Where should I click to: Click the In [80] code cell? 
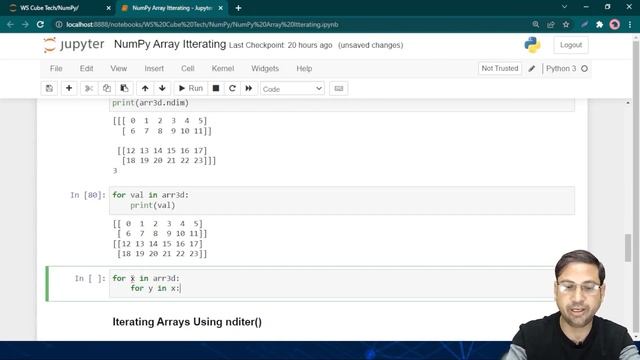[342, 200]
